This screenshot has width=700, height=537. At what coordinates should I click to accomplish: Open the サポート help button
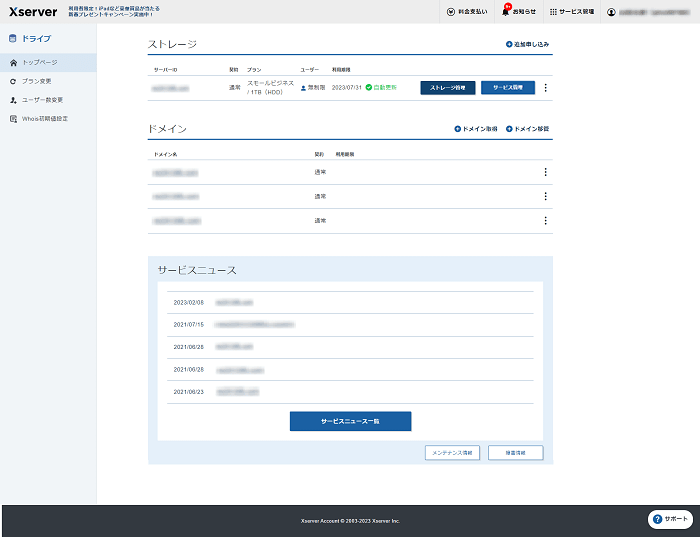point(670,519)
